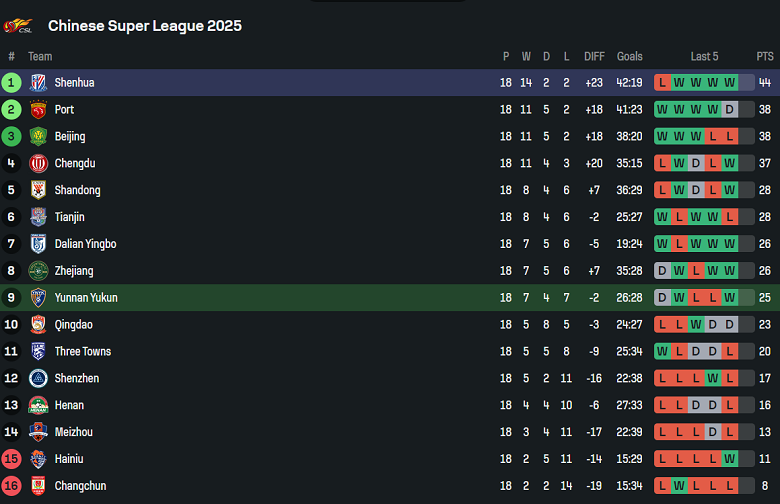Open the Tianjin team page
The image size is (780, 504).
(69, 217)
